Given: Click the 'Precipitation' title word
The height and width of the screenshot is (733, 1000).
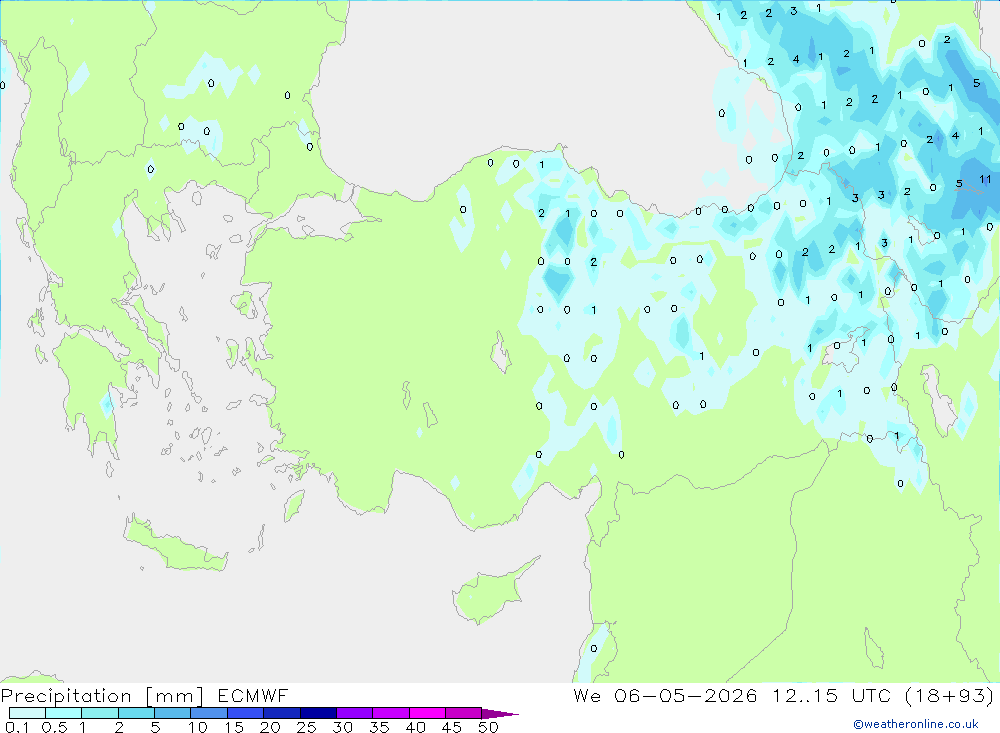Looking at the screenshot, I should [x=66, y=696].
